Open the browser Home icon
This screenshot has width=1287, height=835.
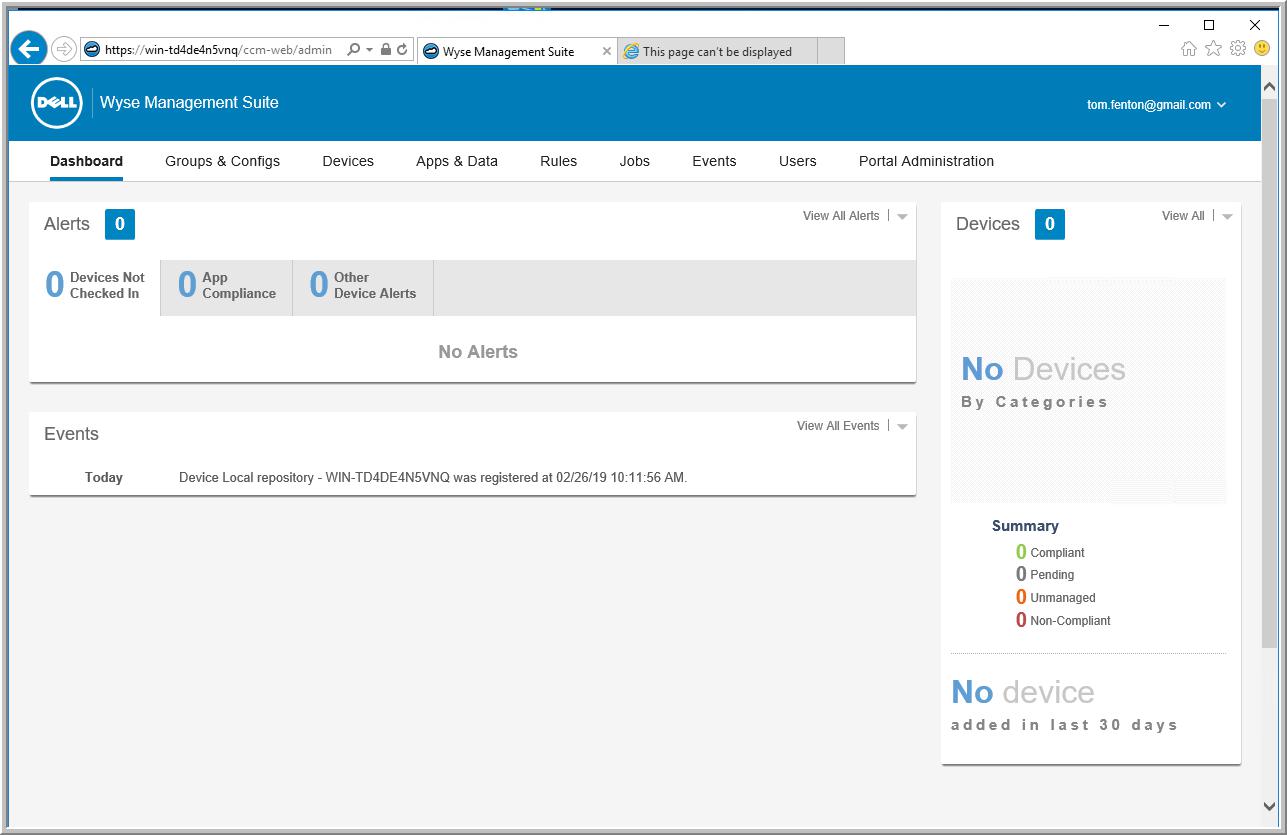pos(1188,49)
